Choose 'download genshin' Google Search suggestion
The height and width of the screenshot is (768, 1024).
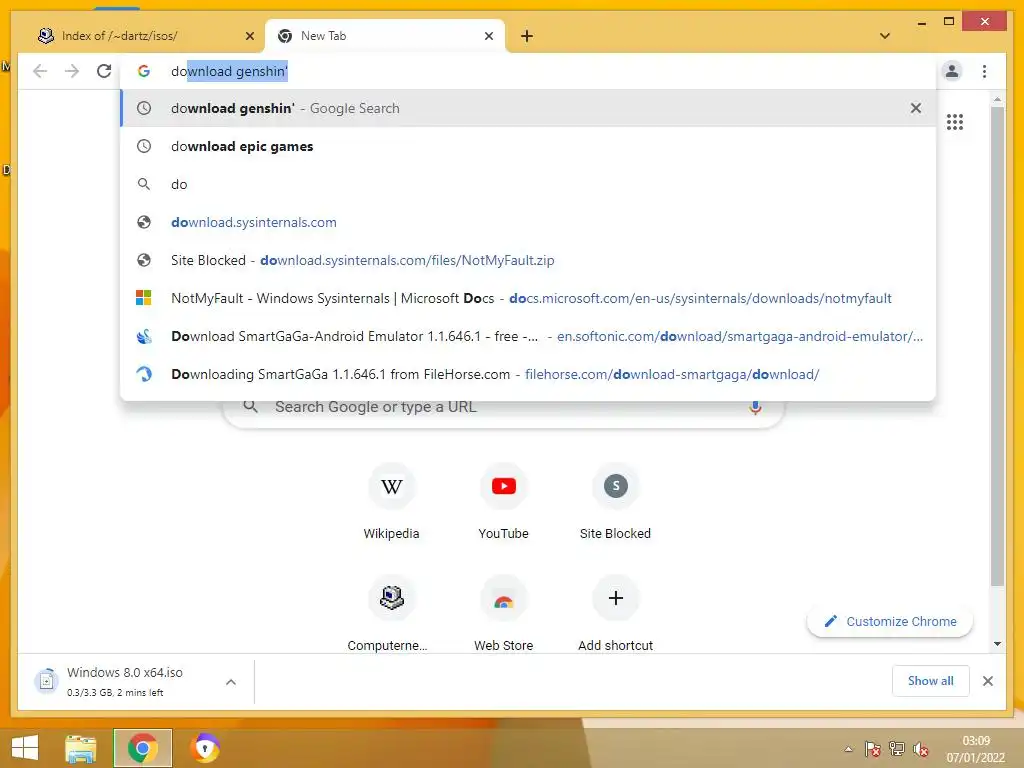pos(528,108)
